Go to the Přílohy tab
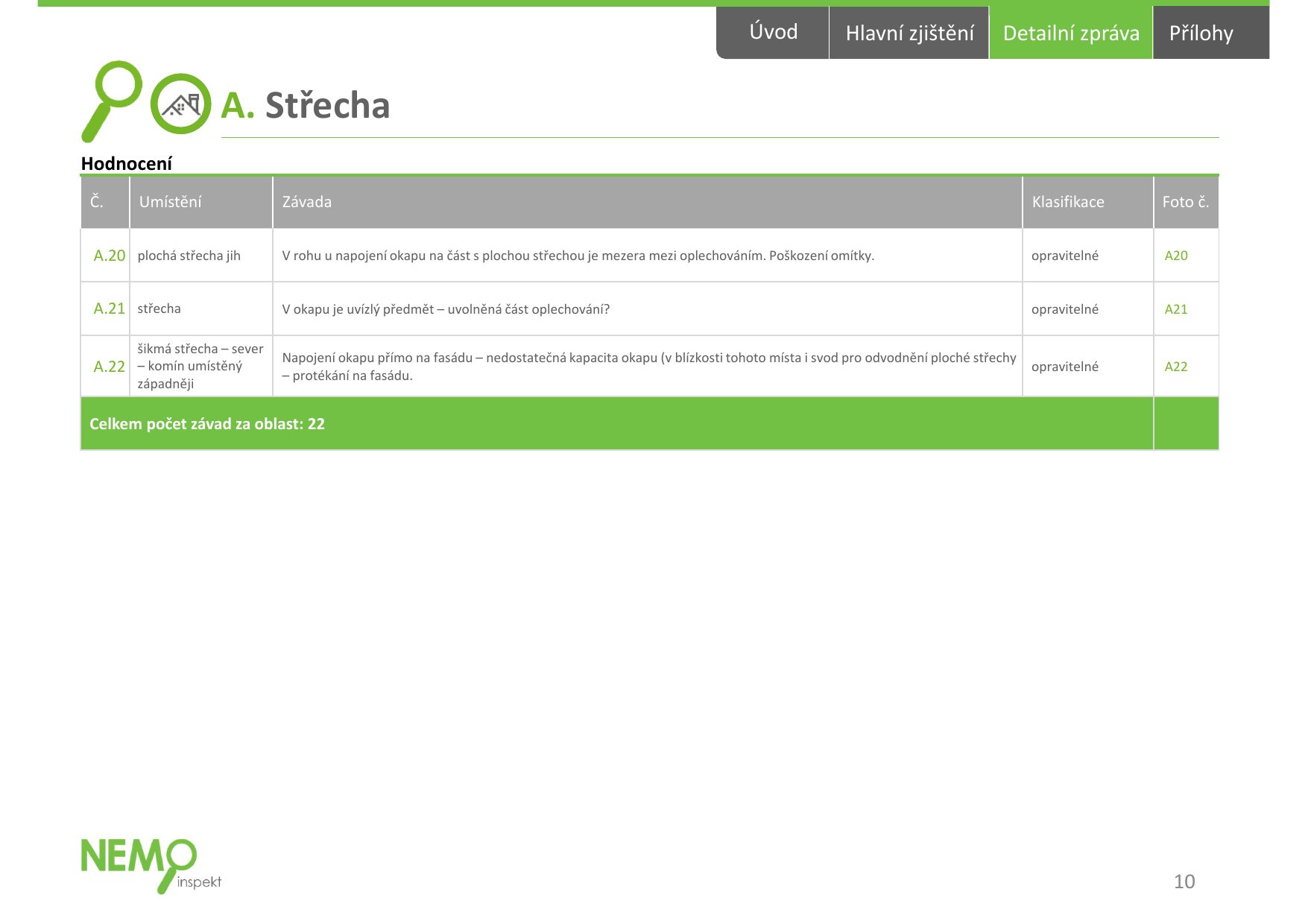Image resolution: width=1308 pixels, height=924 pixels. click(x=1211, y=33)
